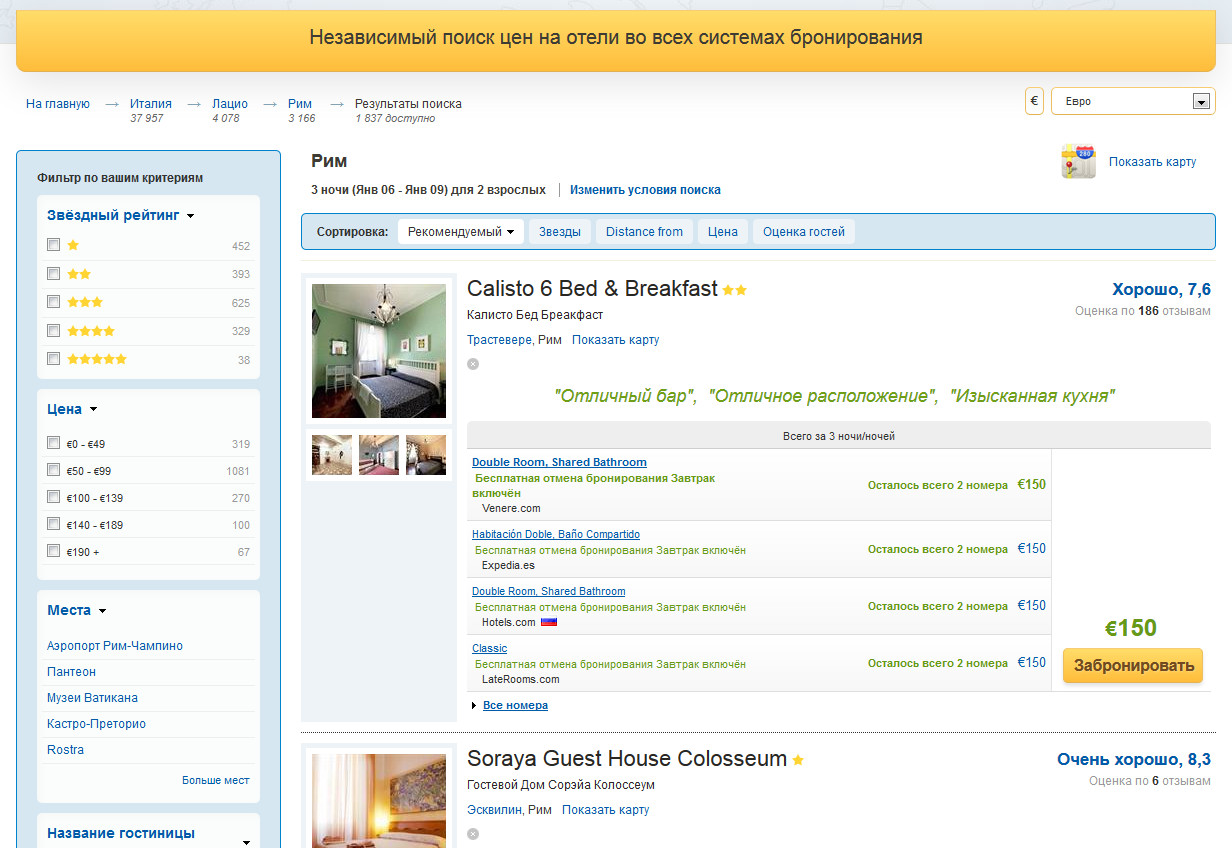Expand the Все номера list
Viewport: 1232px width, 848px height.
tap(515, 705)
